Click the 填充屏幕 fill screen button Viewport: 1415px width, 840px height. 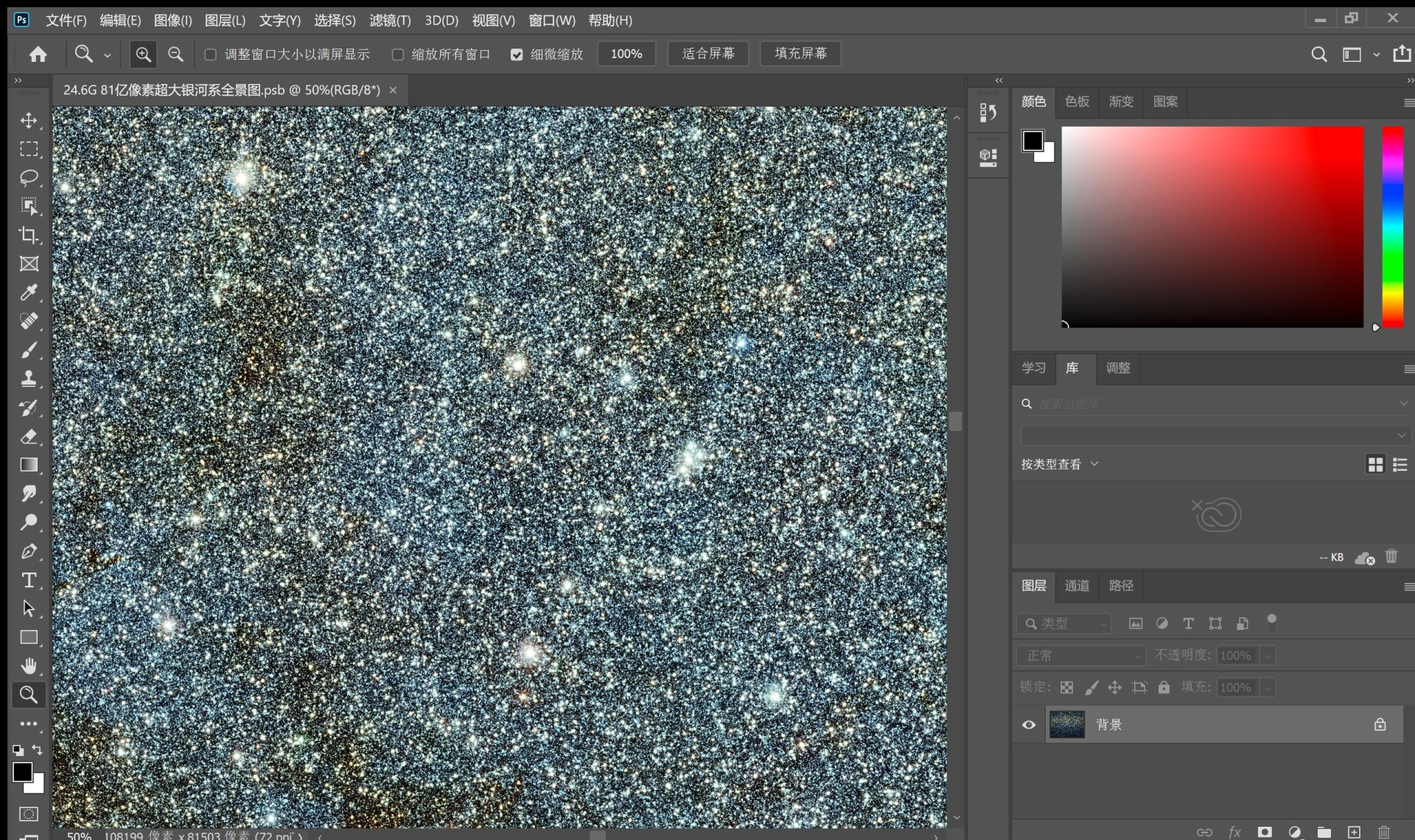(800, 54)
